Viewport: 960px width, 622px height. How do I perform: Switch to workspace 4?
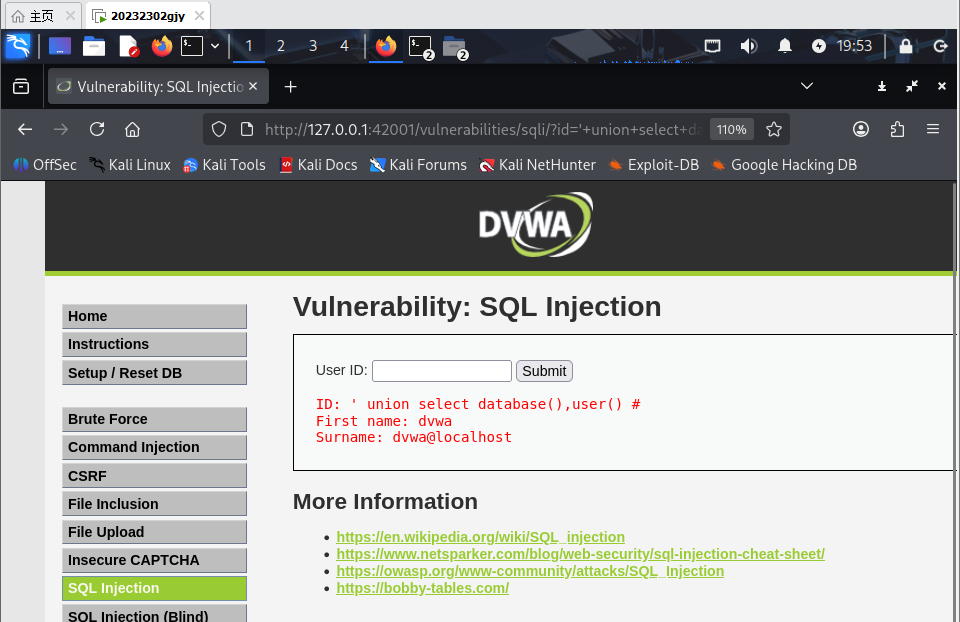(x=344, y=46)
